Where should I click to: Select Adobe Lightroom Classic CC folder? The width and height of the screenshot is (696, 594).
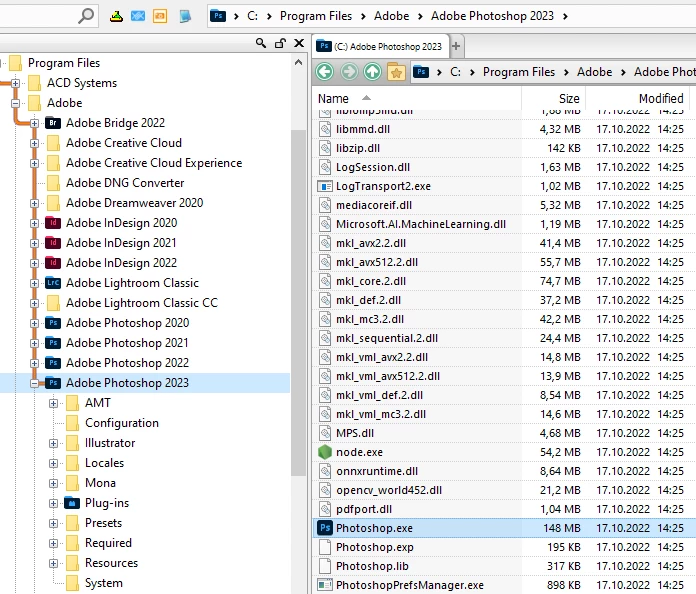pyautogui.click(x=142, y=303)
